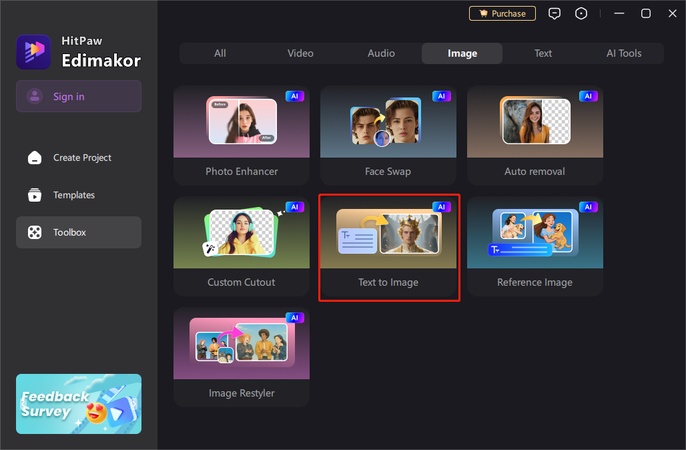The height and width of the screenshot is (450, 686).
Task: Switch to the Video tab
Action: pos(301,53)
